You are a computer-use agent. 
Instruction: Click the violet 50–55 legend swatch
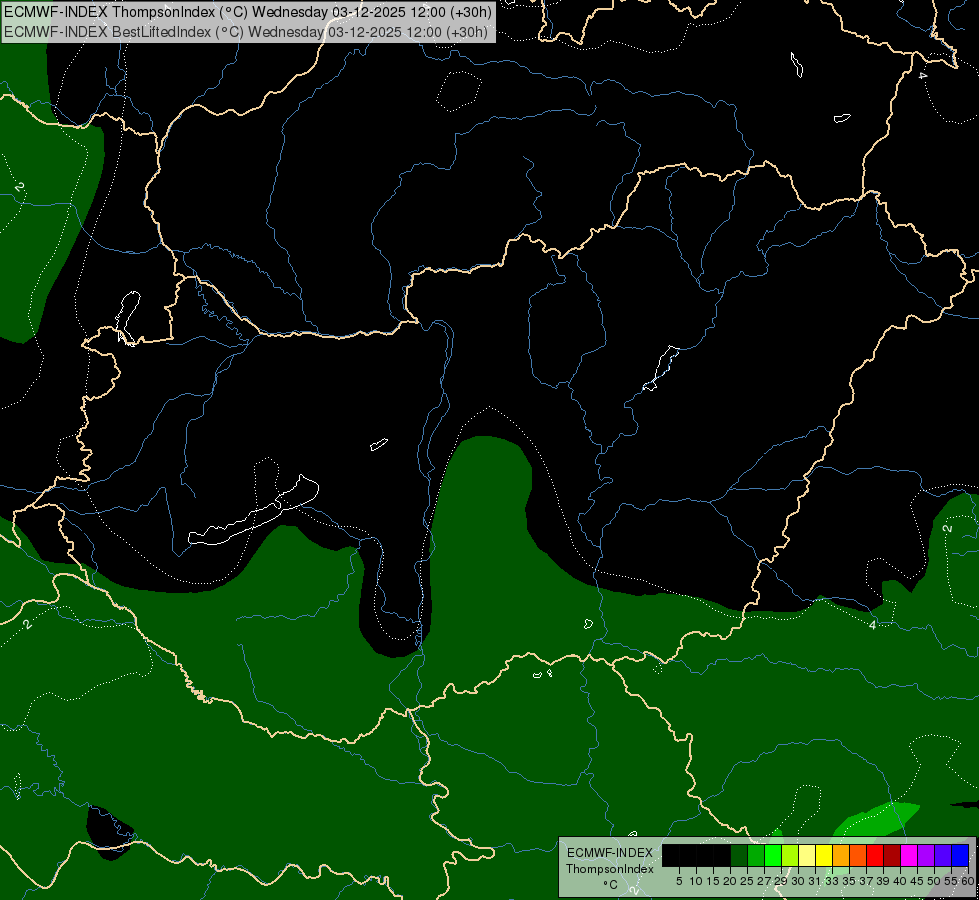coord(943,855)
